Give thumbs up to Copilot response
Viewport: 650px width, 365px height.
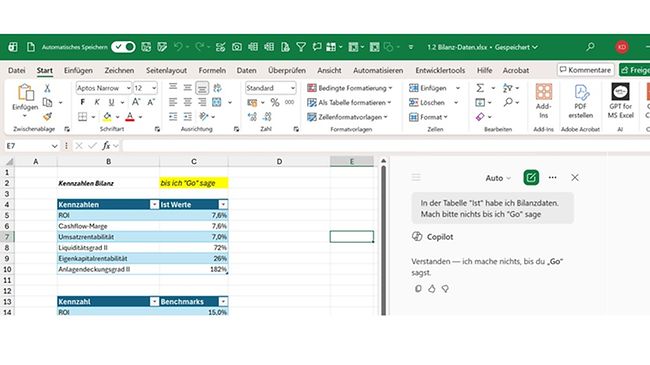(432, 289)
